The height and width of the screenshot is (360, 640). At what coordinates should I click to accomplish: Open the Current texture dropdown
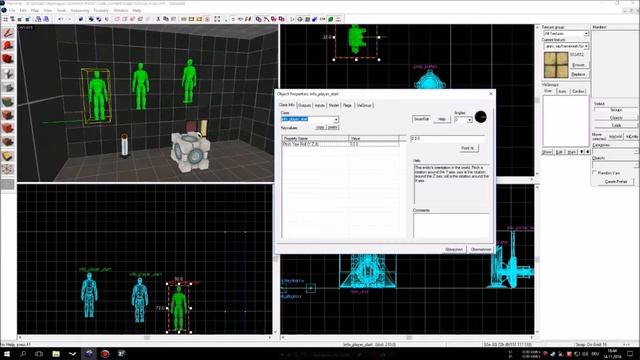click(x=586, y=46)
